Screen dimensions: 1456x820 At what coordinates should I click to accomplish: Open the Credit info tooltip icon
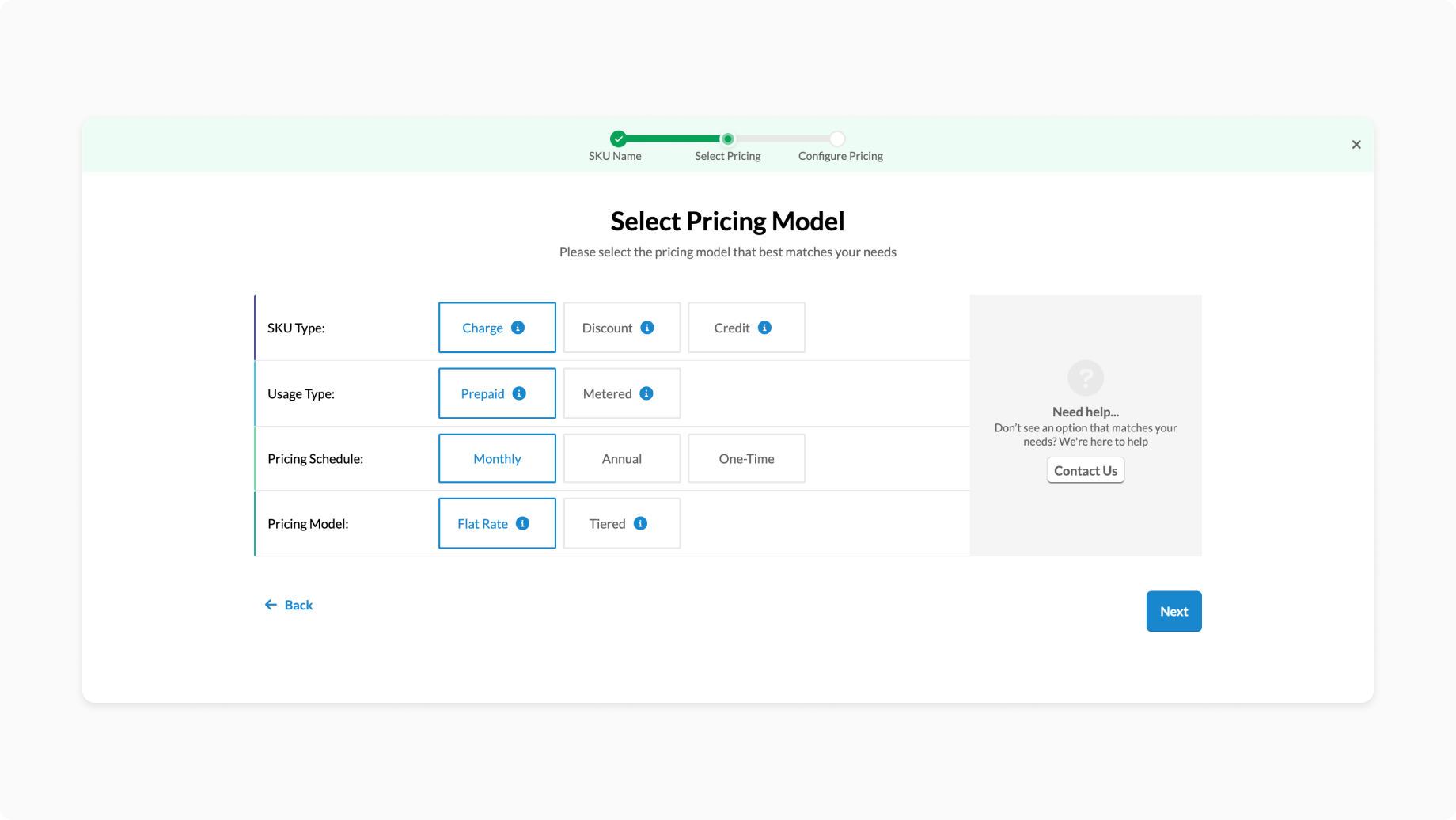coord(764,328)
